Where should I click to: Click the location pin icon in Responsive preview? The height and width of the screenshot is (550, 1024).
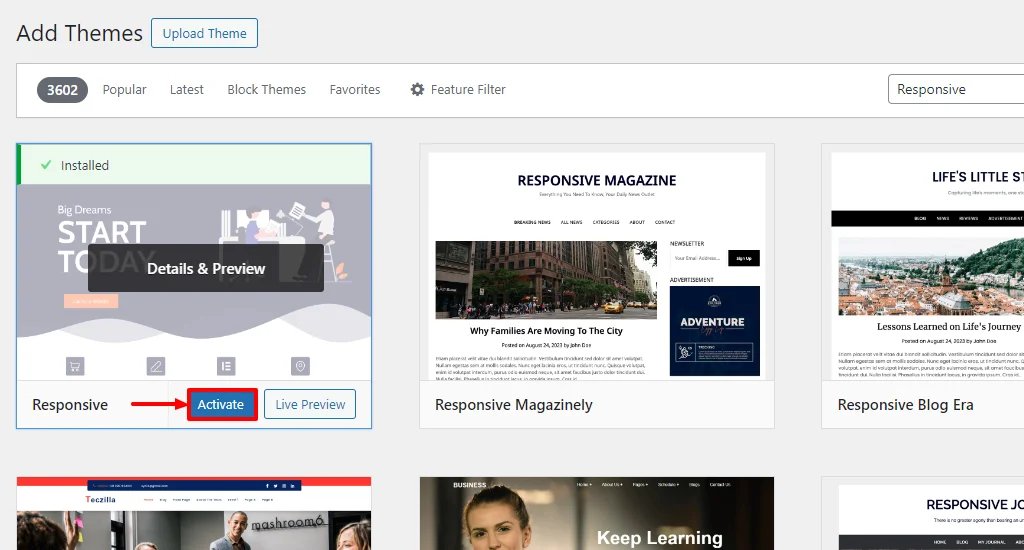300,366
